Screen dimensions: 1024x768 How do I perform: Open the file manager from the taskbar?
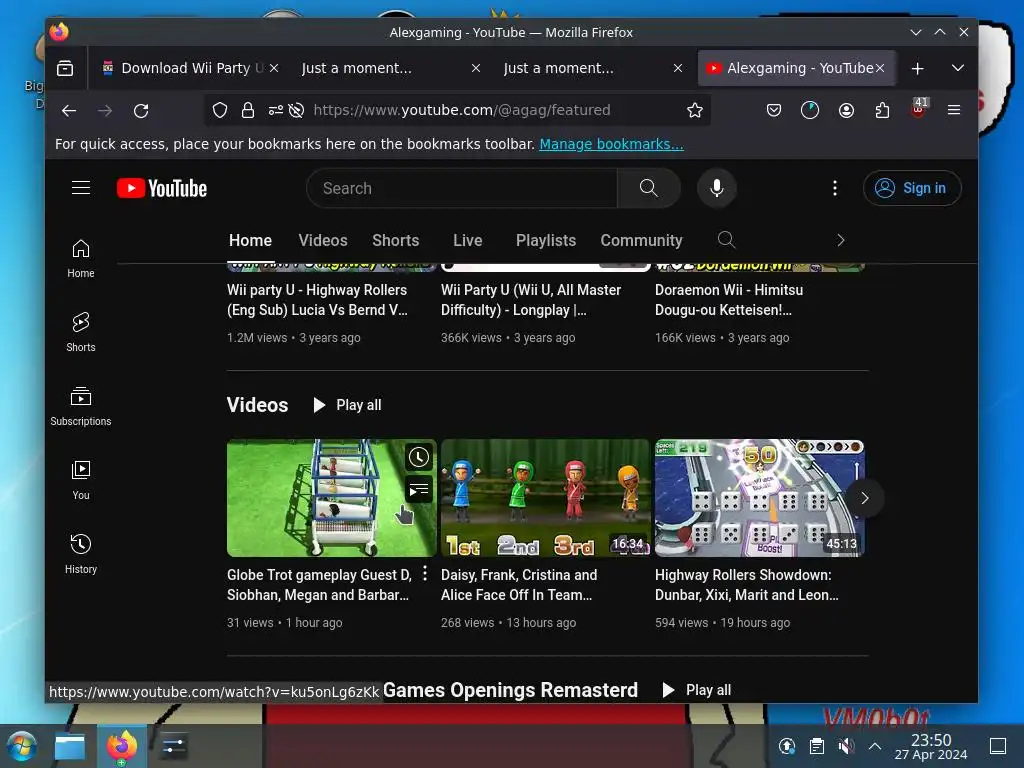point(70,746)
